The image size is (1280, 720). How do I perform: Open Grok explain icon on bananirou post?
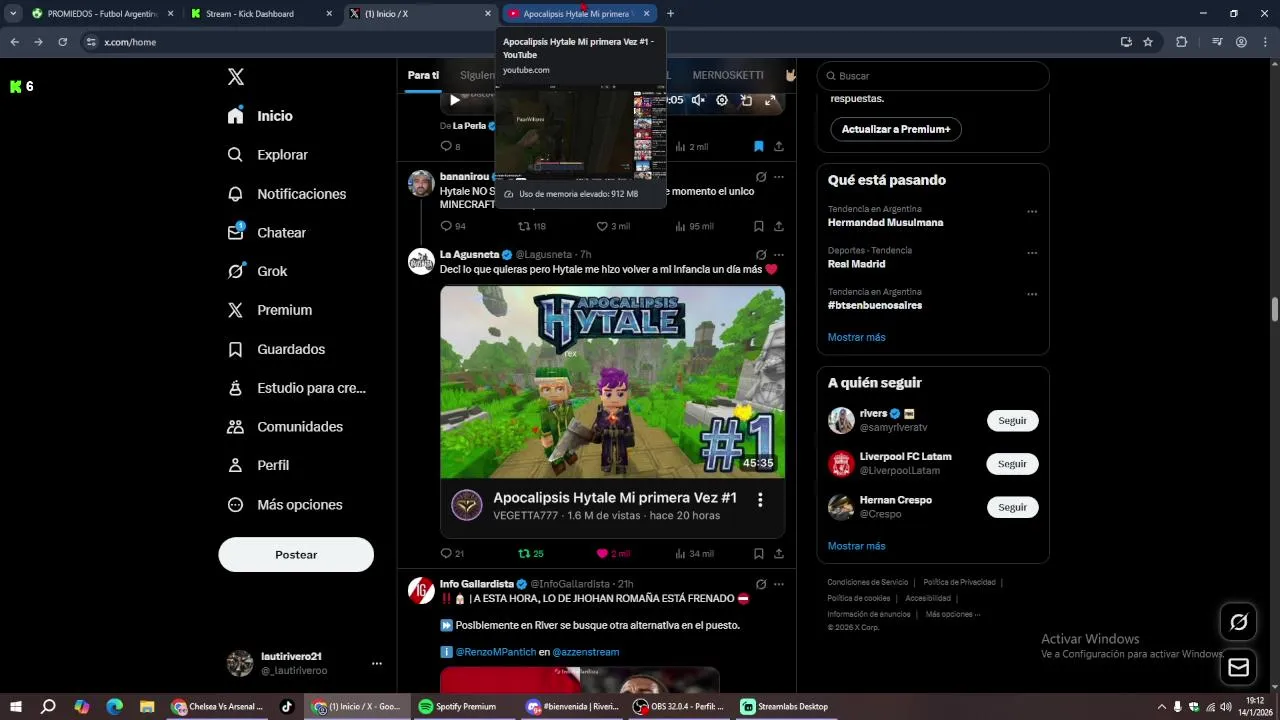click(x=761, y=177)
